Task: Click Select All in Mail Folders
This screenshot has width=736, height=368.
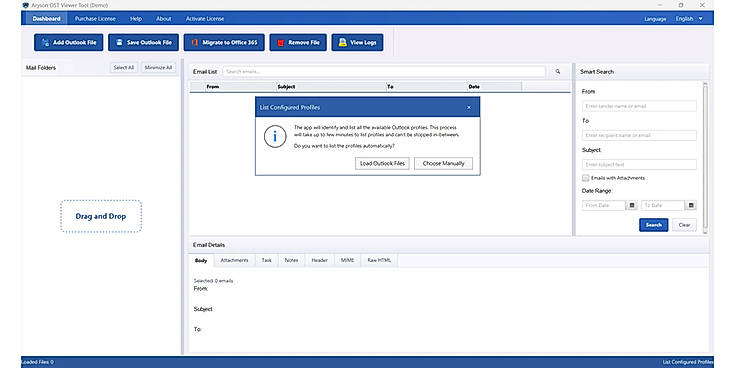Action: coord(124,68)
